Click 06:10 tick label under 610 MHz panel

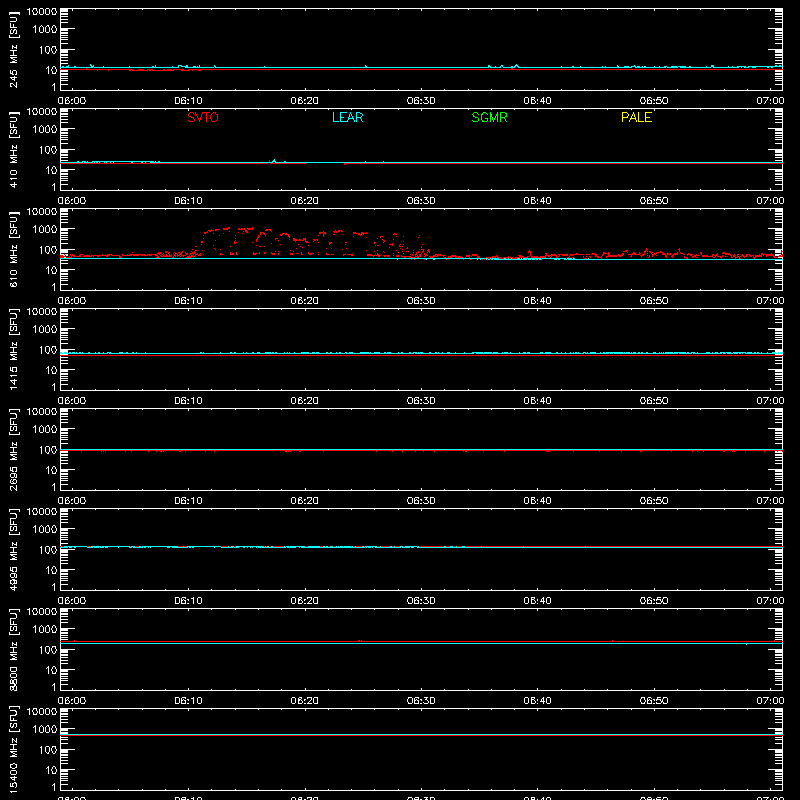point(188,301)
